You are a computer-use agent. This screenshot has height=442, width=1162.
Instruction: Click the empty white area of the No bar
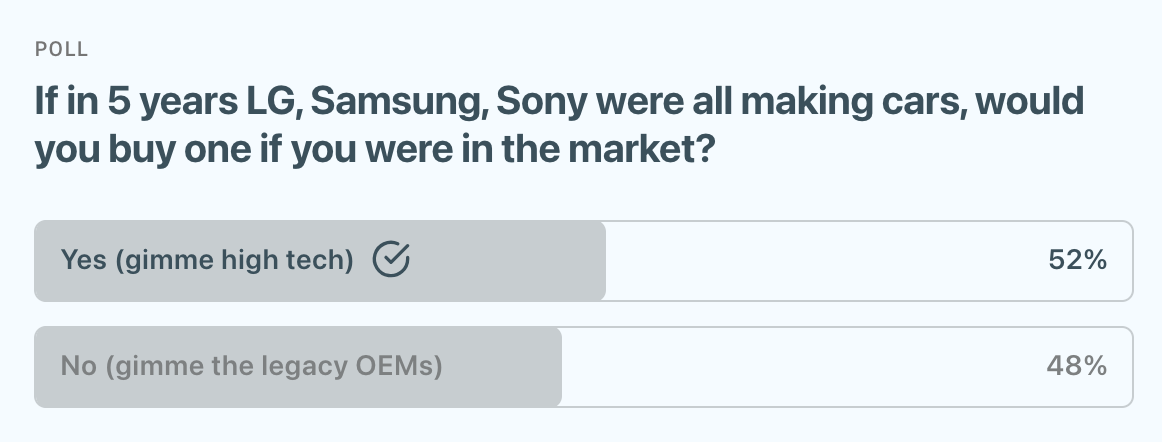pos(800,367)
